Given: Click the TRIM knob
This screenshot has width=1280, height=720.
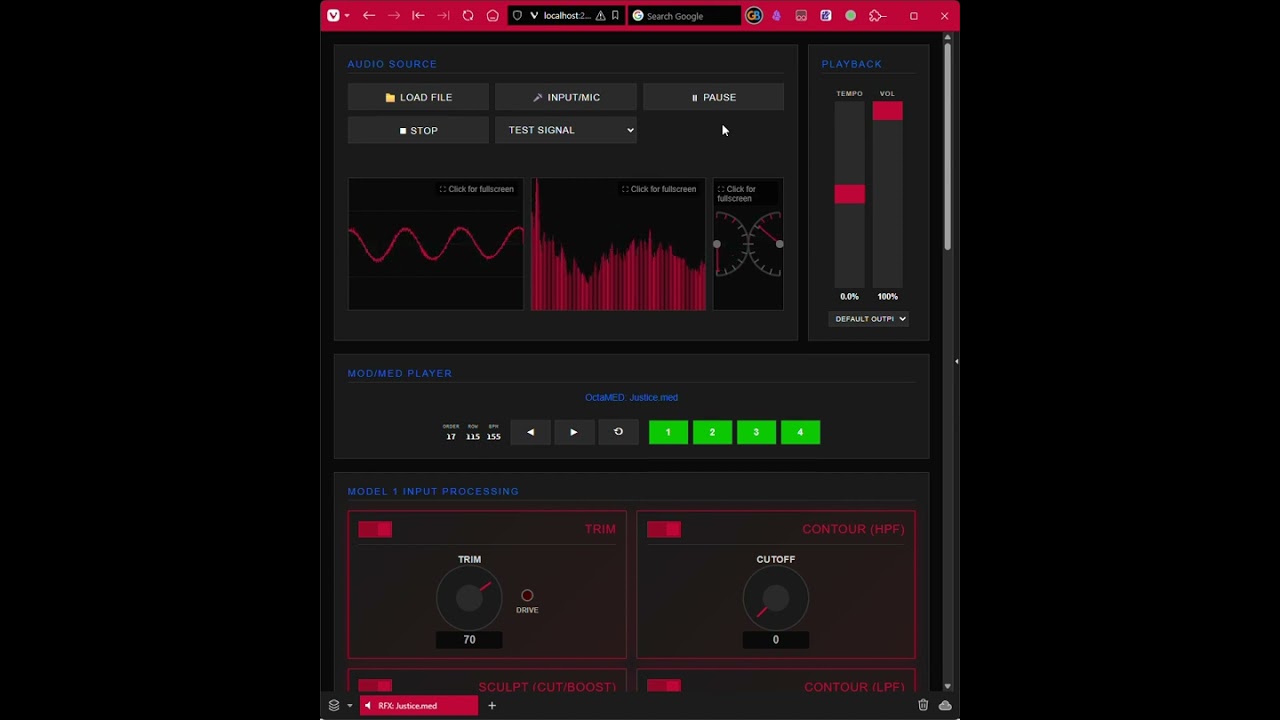Looking at the screenshot, I should tap(469, 599).
